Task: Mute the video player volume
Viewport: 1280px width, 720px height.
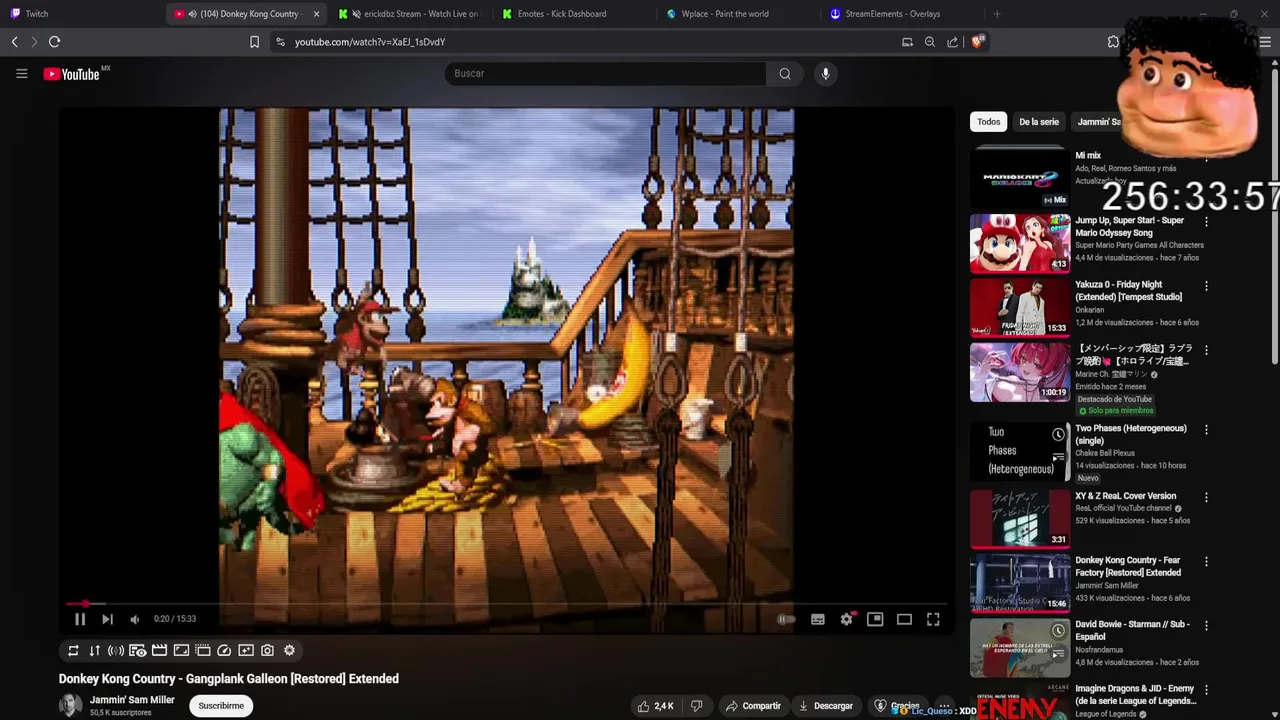Action: [135, 619]
